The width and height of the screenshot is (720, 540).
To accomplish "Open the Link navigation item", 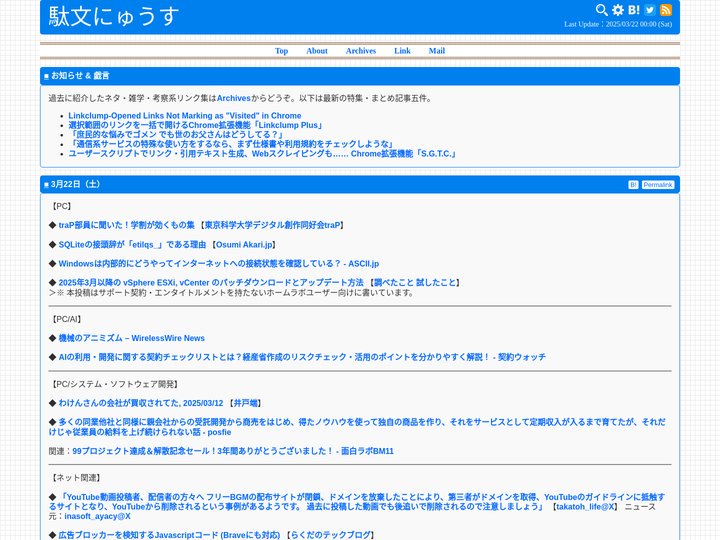I will click(x=402, y=51).
